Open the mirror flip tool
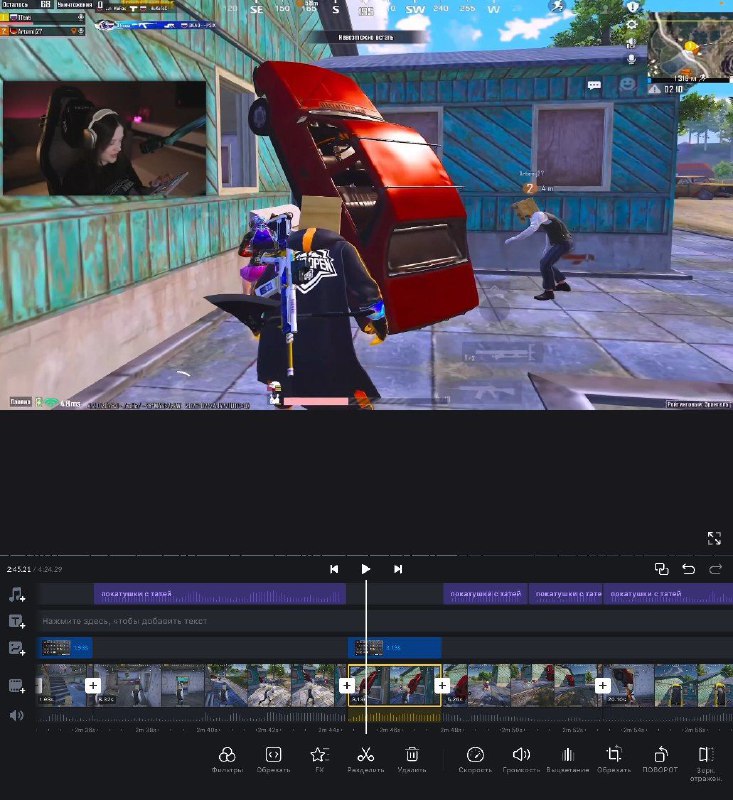Screen dimensions: 733x800 [706, 756]
